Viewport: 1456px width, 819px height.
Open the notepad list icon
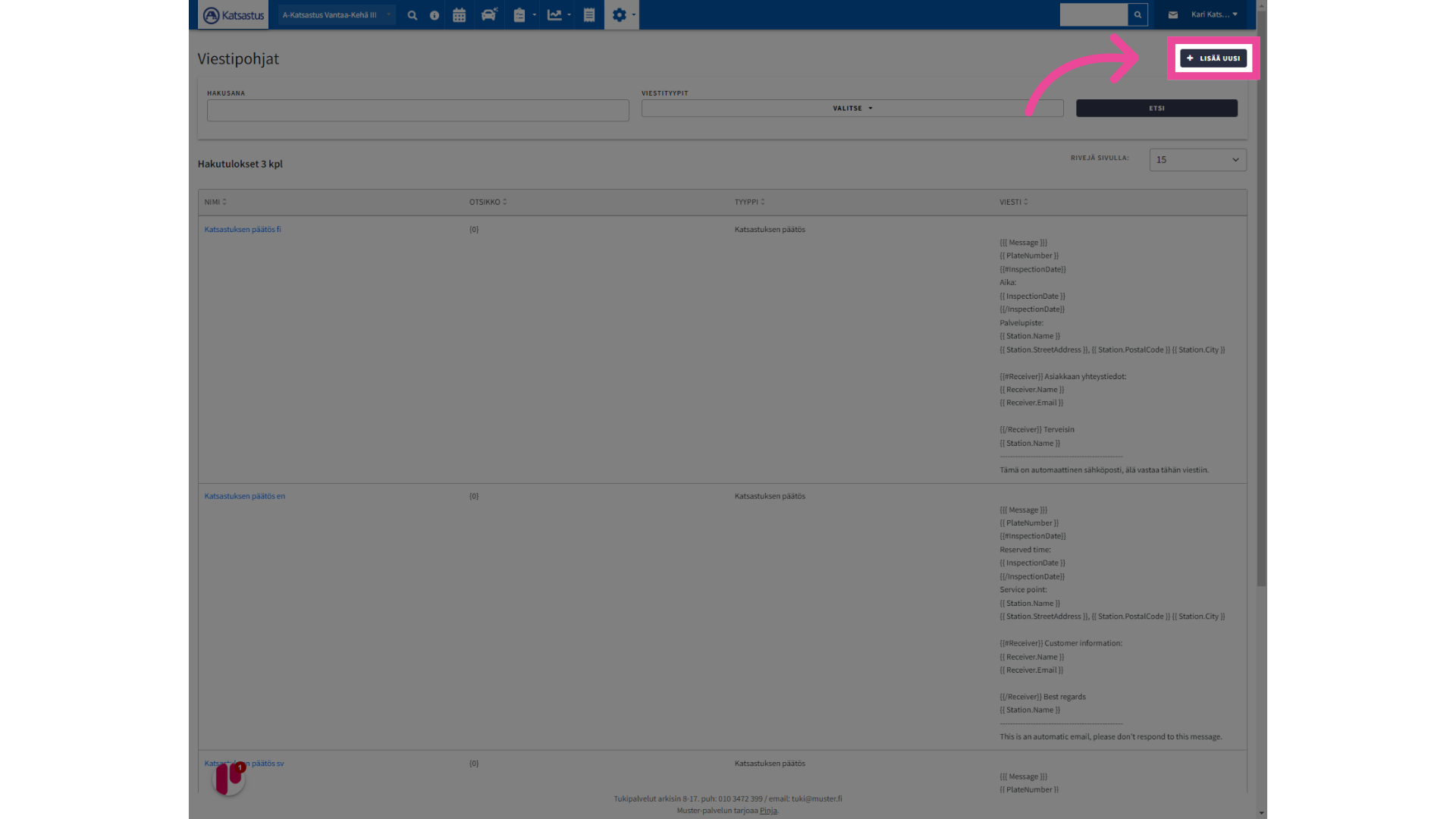point(589,15)
